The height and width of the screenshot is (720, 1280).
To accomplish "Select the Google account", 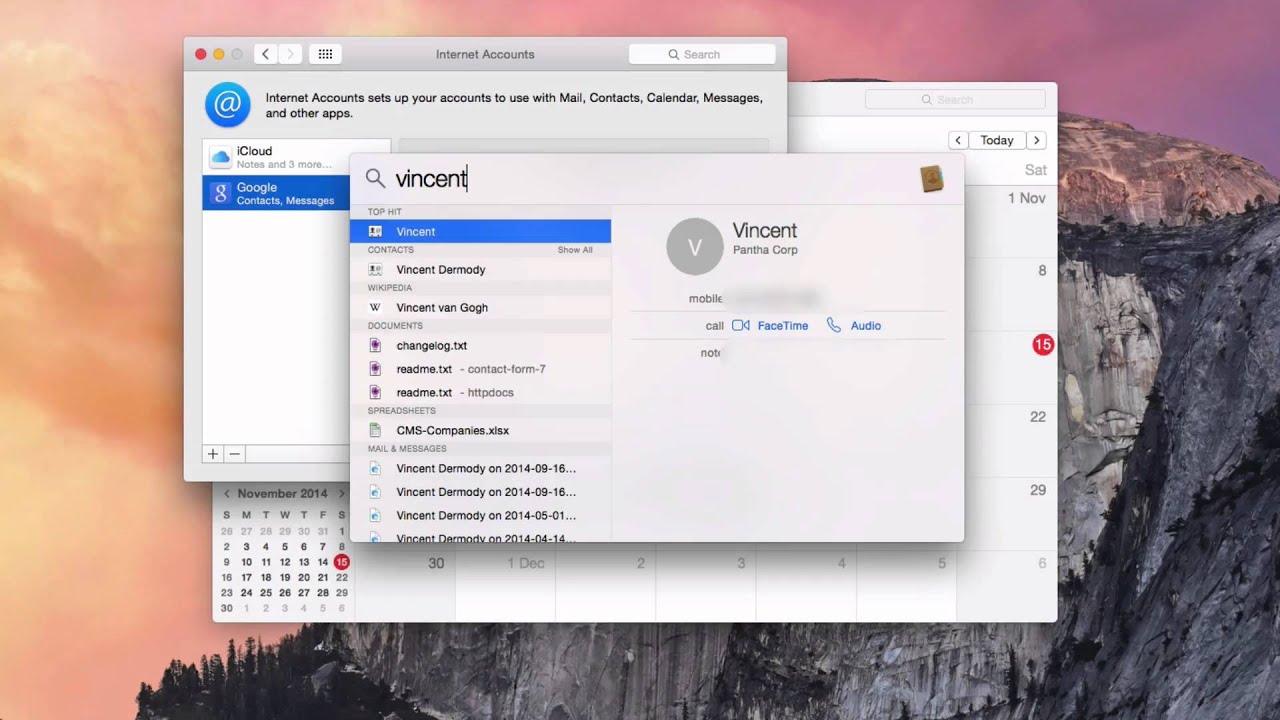I will 276,193.
